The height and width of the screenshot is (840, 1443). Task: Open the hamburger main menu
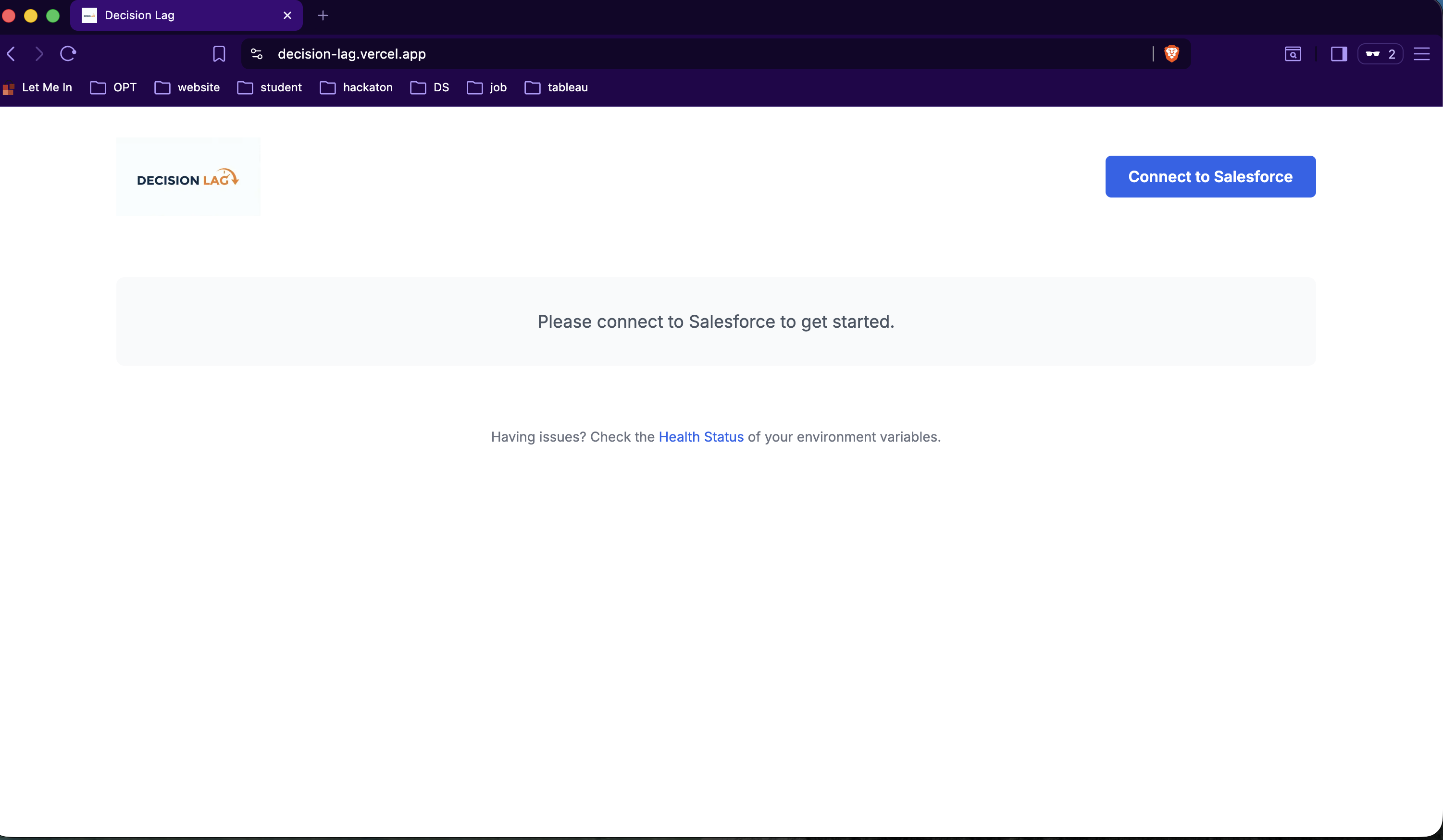click(1421, 54)
